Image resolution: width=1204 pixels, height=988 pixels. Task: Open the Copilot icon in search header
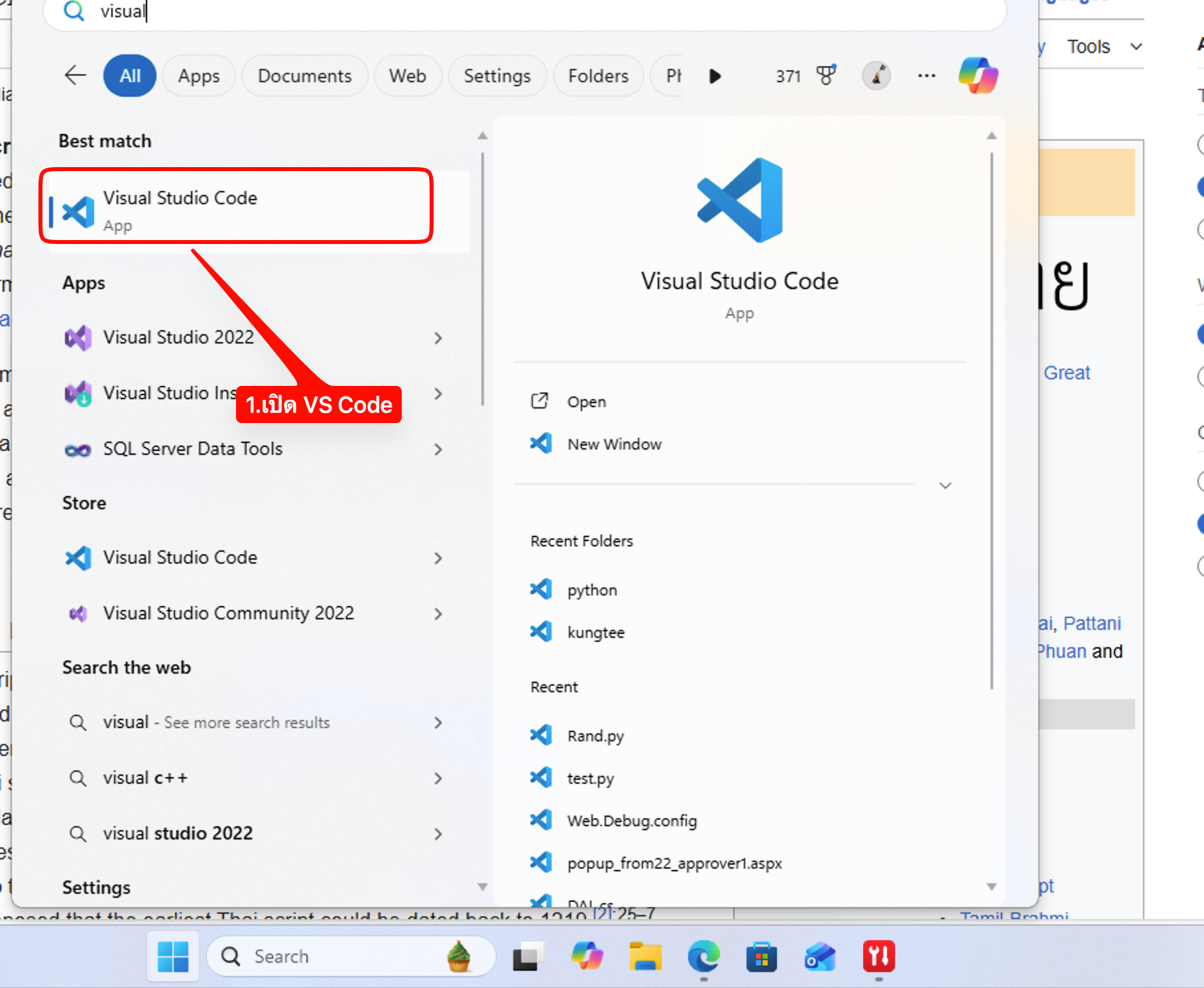coord(978,75)
